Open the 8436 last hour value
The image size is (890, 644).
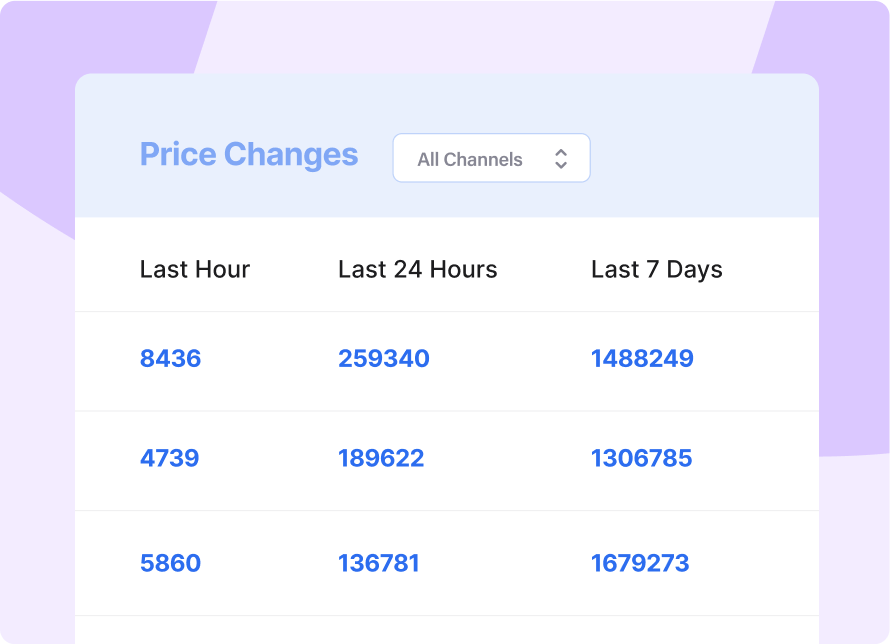pyautogui.click(x=170, y=359)
